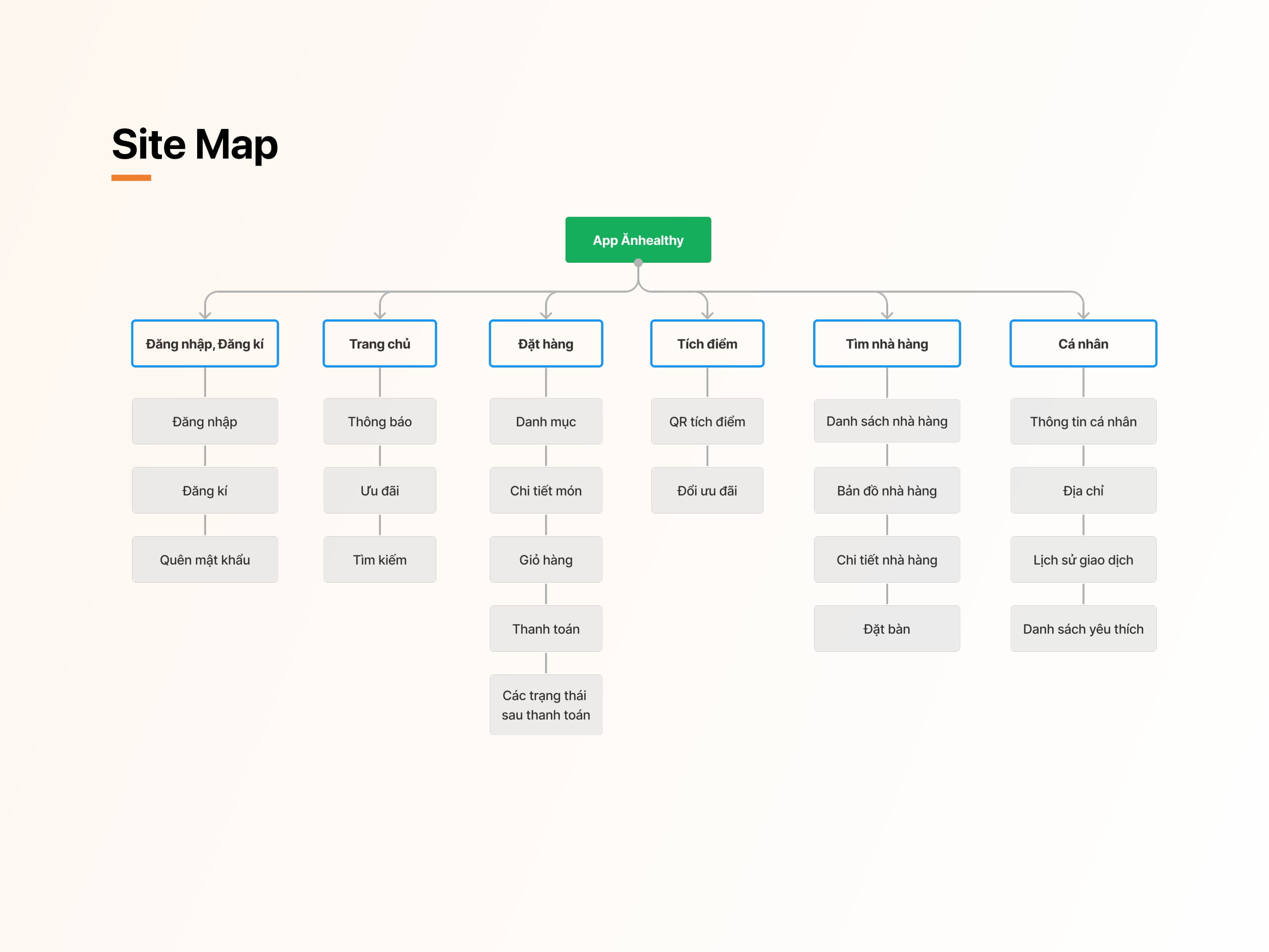1269x952 pixels.
Task: Click the Danh mục node
Action: [x=546, y=421]
